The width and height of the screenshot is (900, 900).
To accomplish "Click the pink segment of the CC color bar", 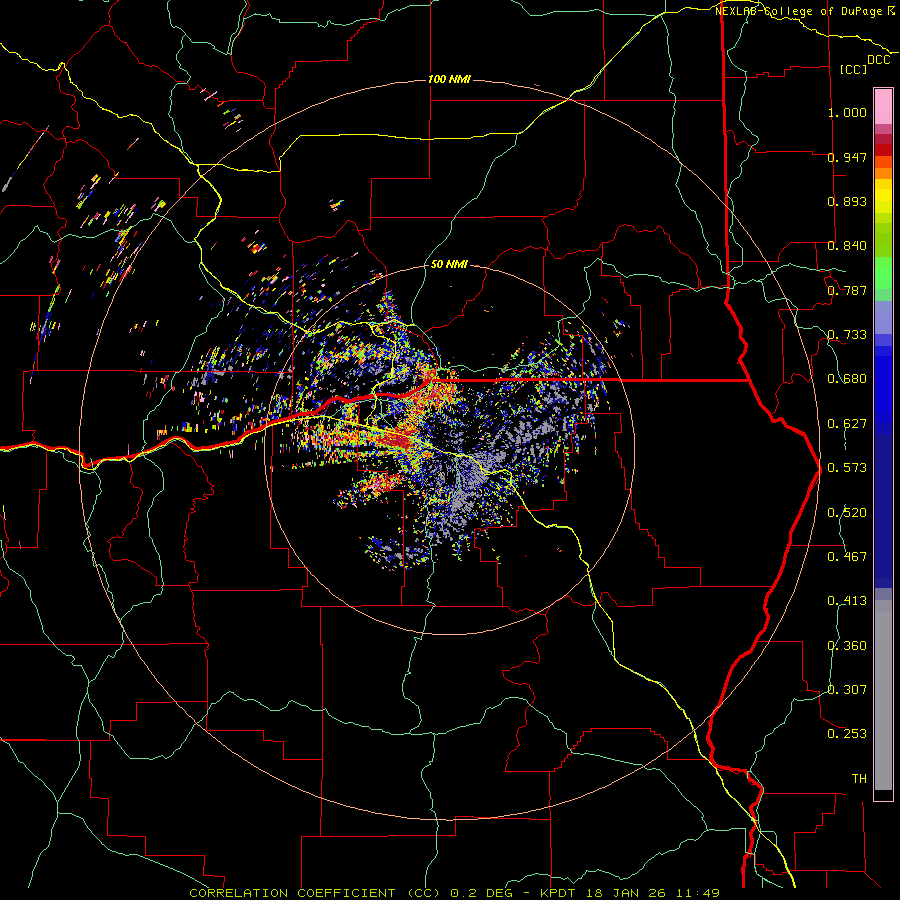I will (883, 106).
